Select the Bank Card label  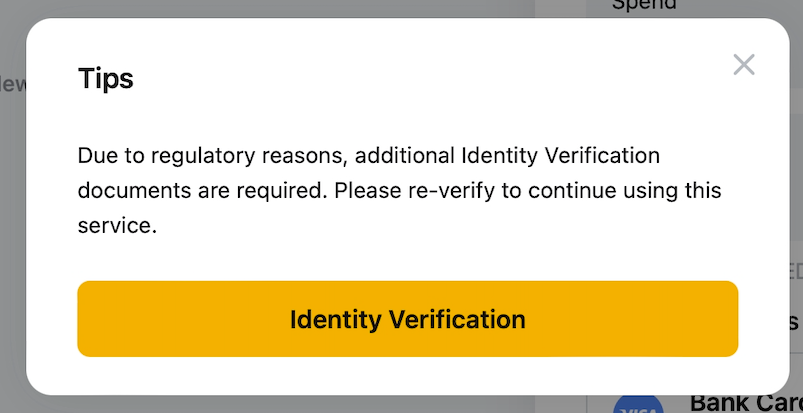point(745,403)
